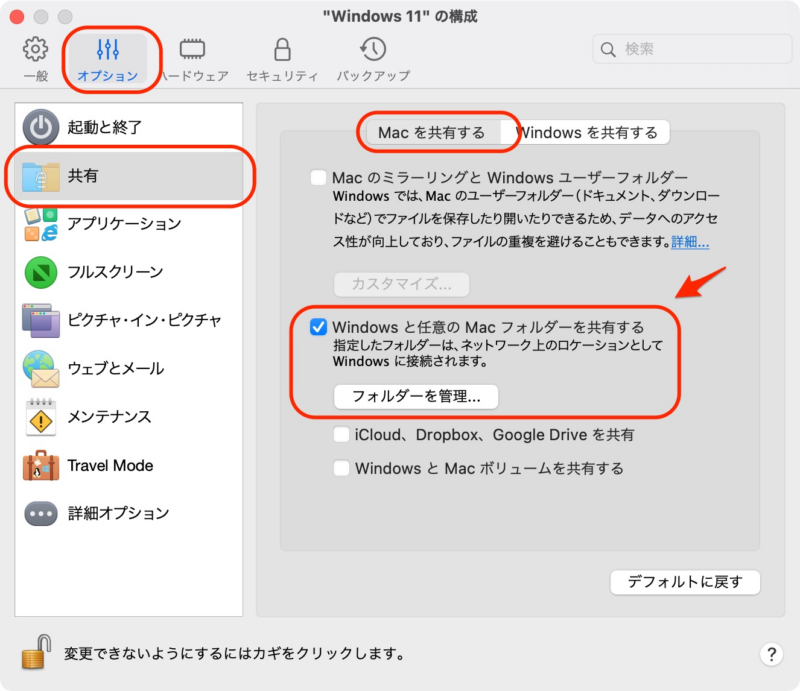800x691 pixels.
Task: Enable Mac のミラーリング user folders checkbox
Action: [x=318, y=178]
